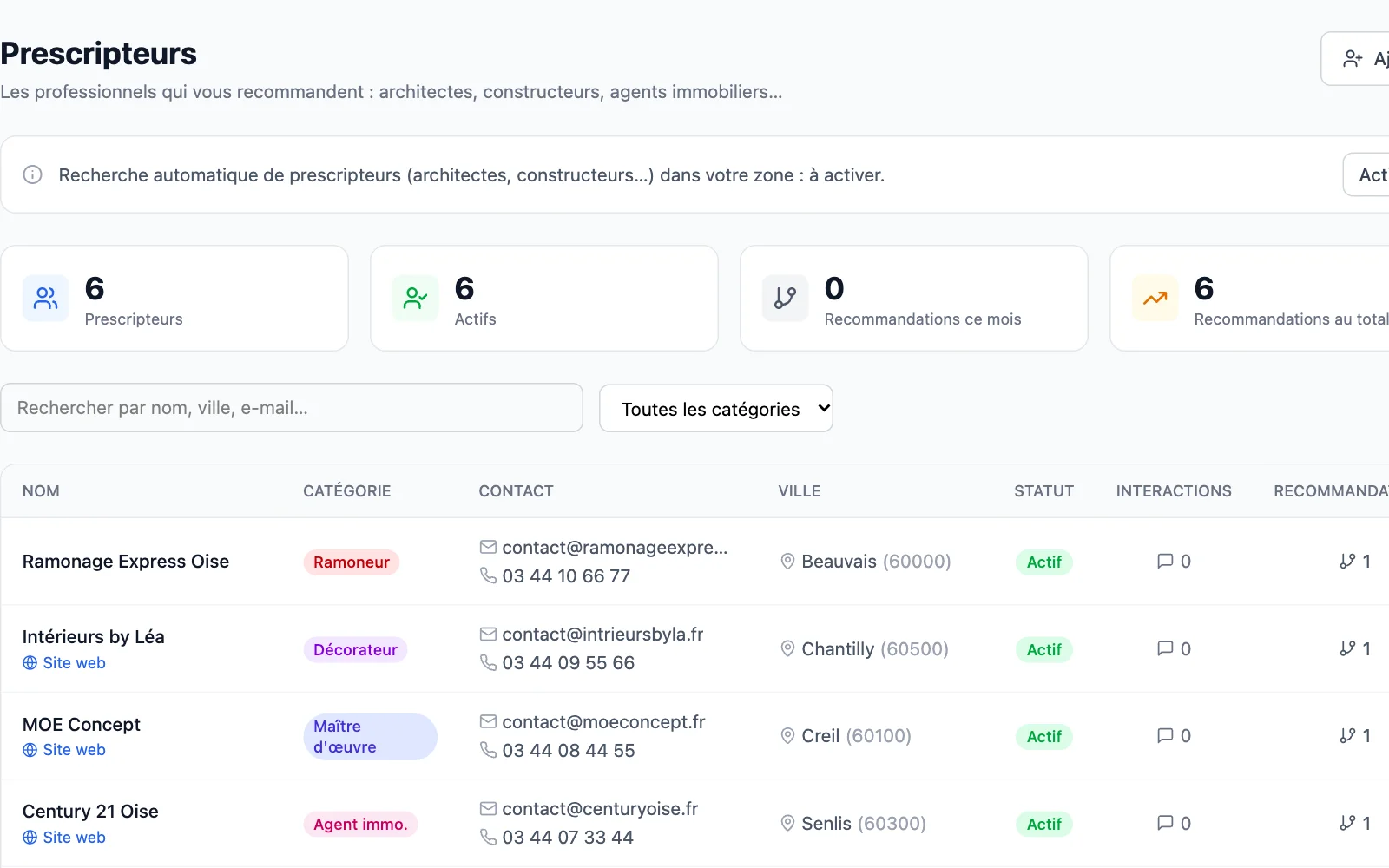
Task: Click the Recommandations ce mois branch icon
Action: click(785, 299)
